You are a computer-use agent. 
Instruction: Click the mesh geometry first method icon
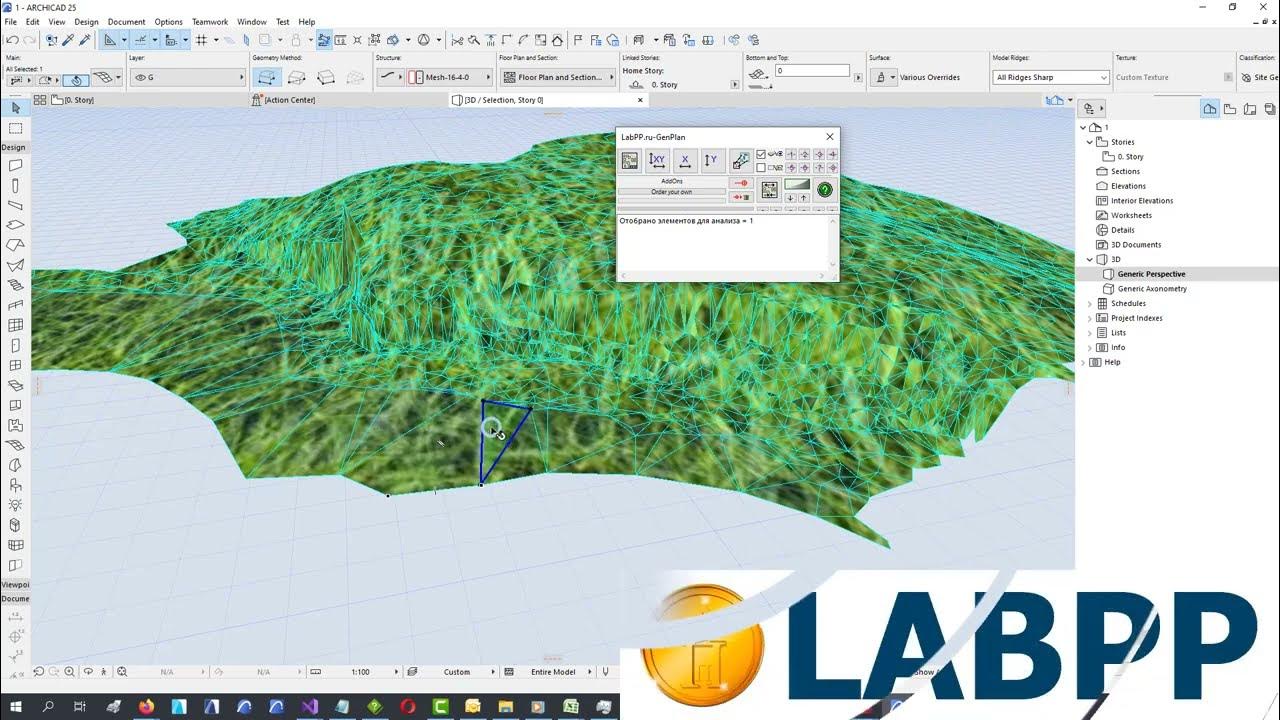click(x=267, y=77)
